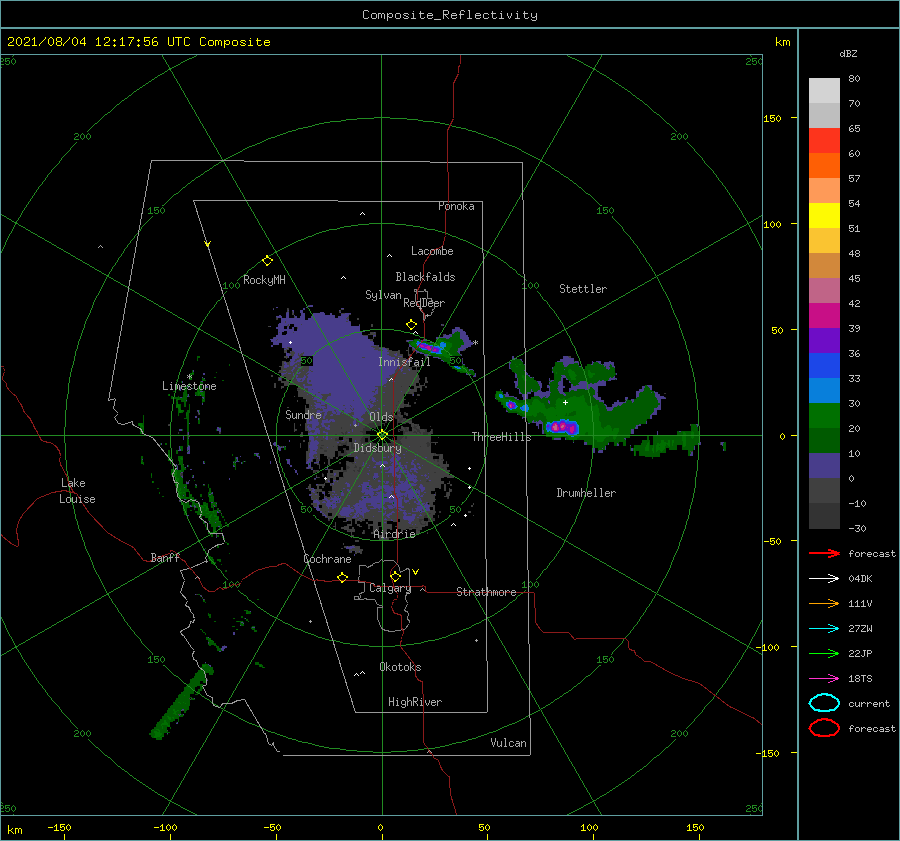
Task: Click the Innisfail town label
Action: pyautogui.click(x=404, y=362)
